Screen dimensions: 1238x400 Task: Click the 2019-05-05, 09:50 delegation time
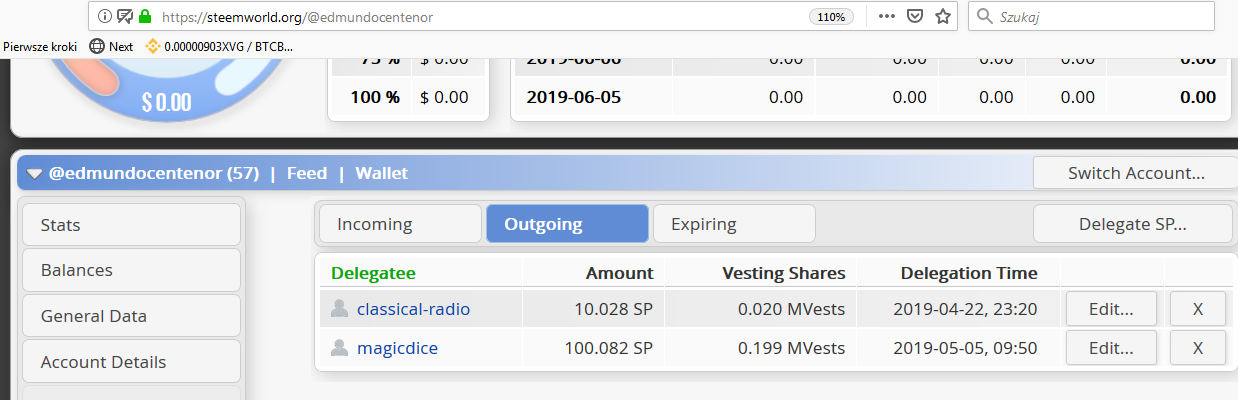965,348
